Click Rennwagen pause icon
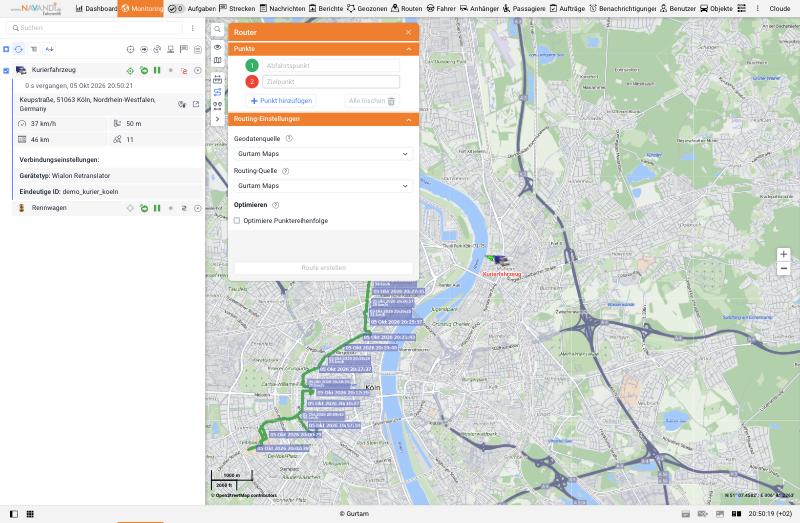 pyautogui.click(x=157, y=208)
